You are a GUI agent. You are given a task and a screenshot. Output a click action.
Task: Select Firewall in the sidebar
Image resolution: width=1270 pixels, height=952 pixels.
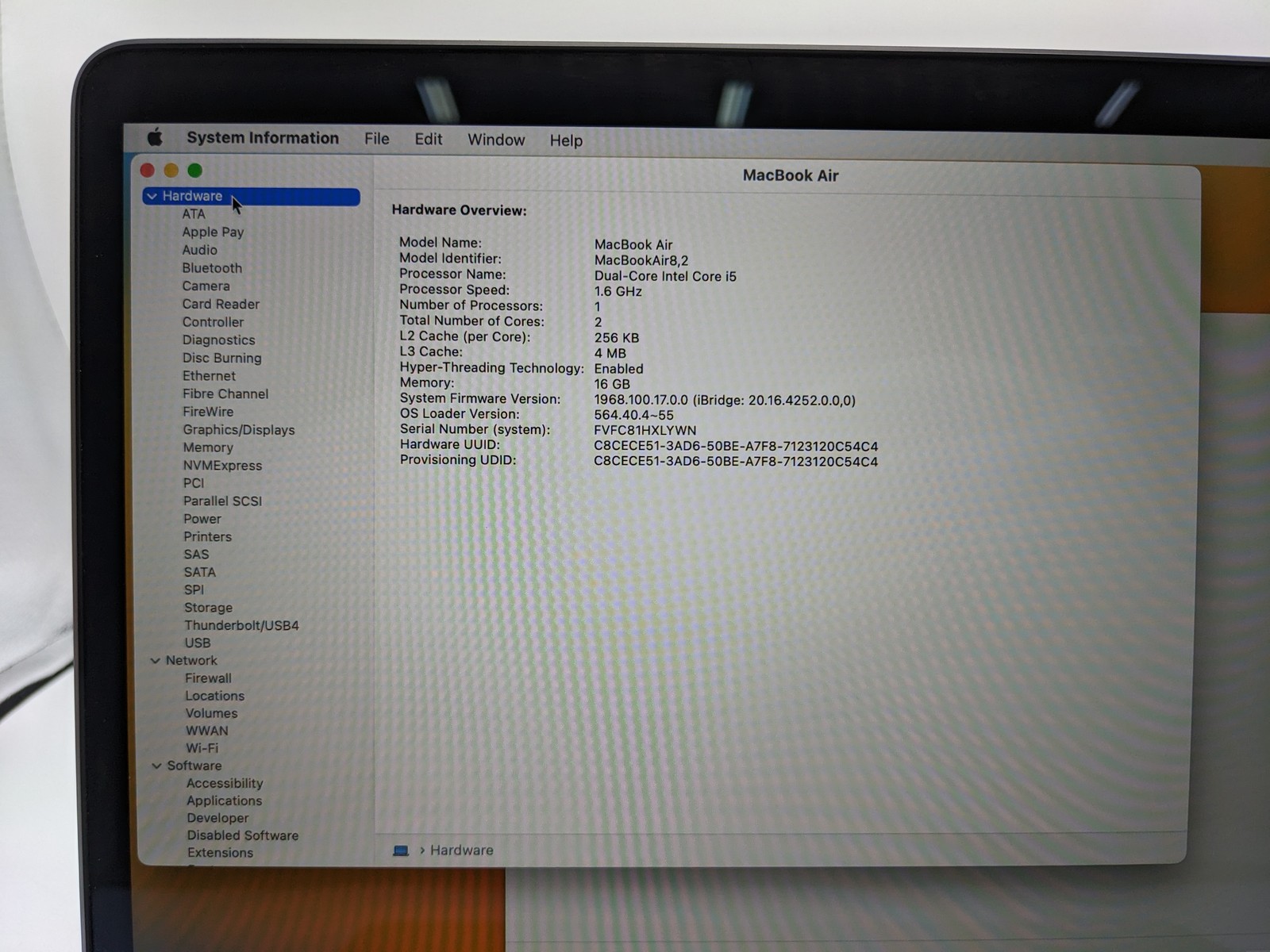click(208, 678)
